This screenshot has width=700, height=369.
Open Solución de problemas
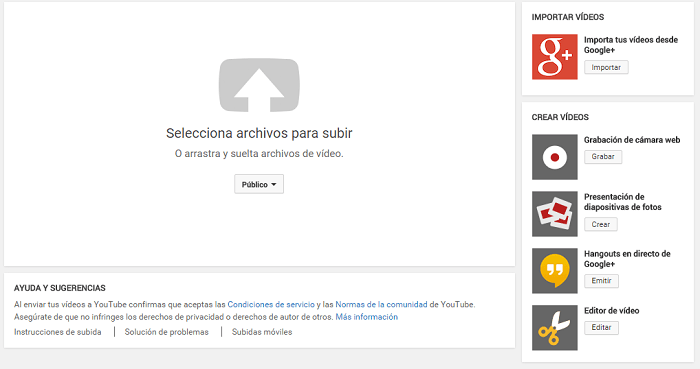[167, 332]
